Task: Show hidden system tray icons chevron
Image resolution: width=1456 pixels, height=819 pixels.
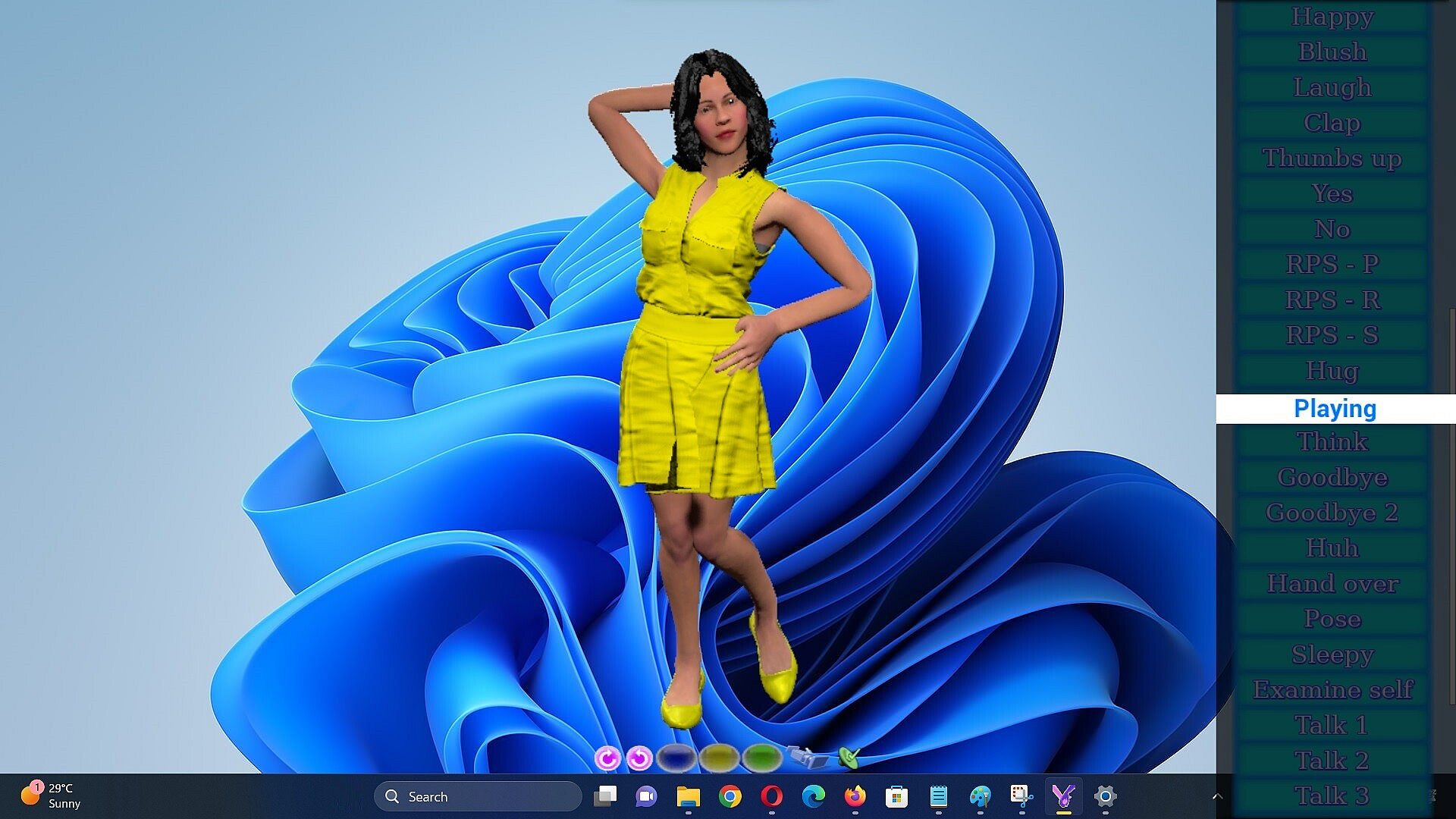Action: point(1217,796)
